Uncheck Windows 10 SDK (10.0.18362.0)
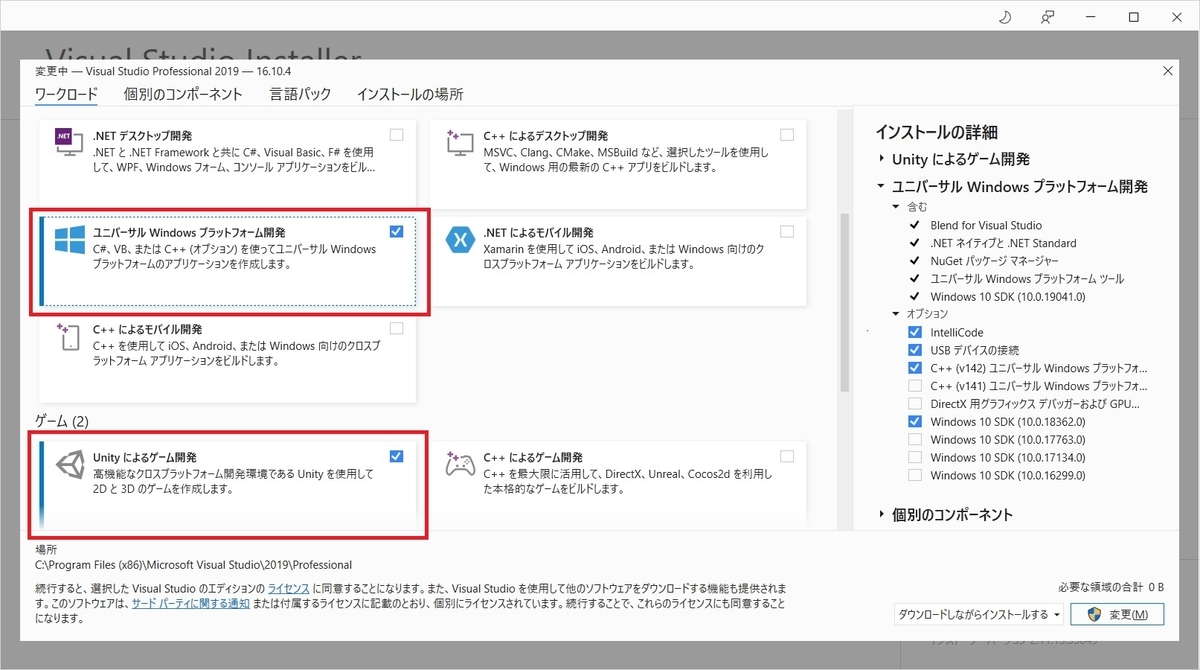 pyautogui.click(x=915, y=422)
